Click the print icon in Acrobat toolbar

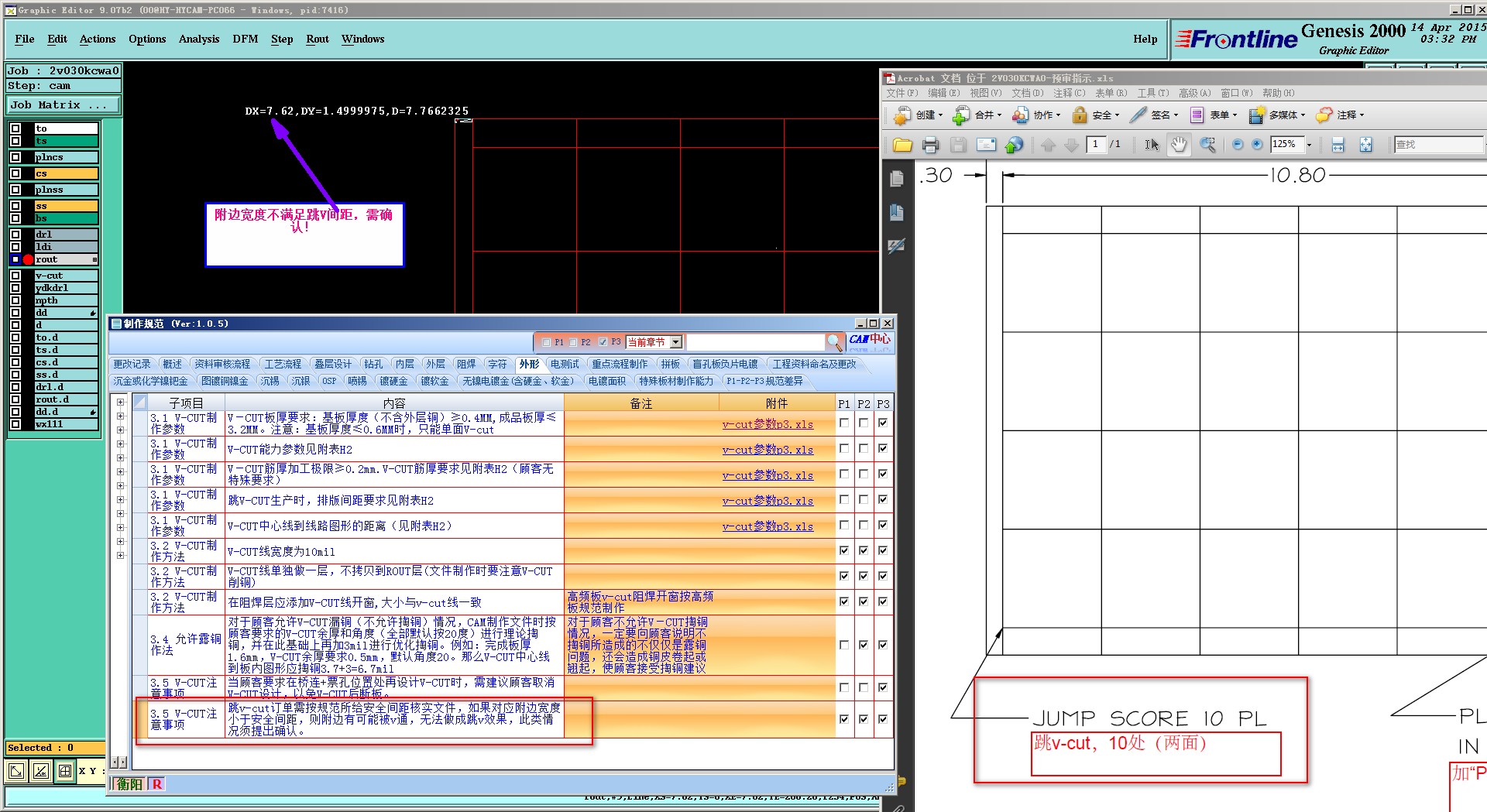click(930, 145)
